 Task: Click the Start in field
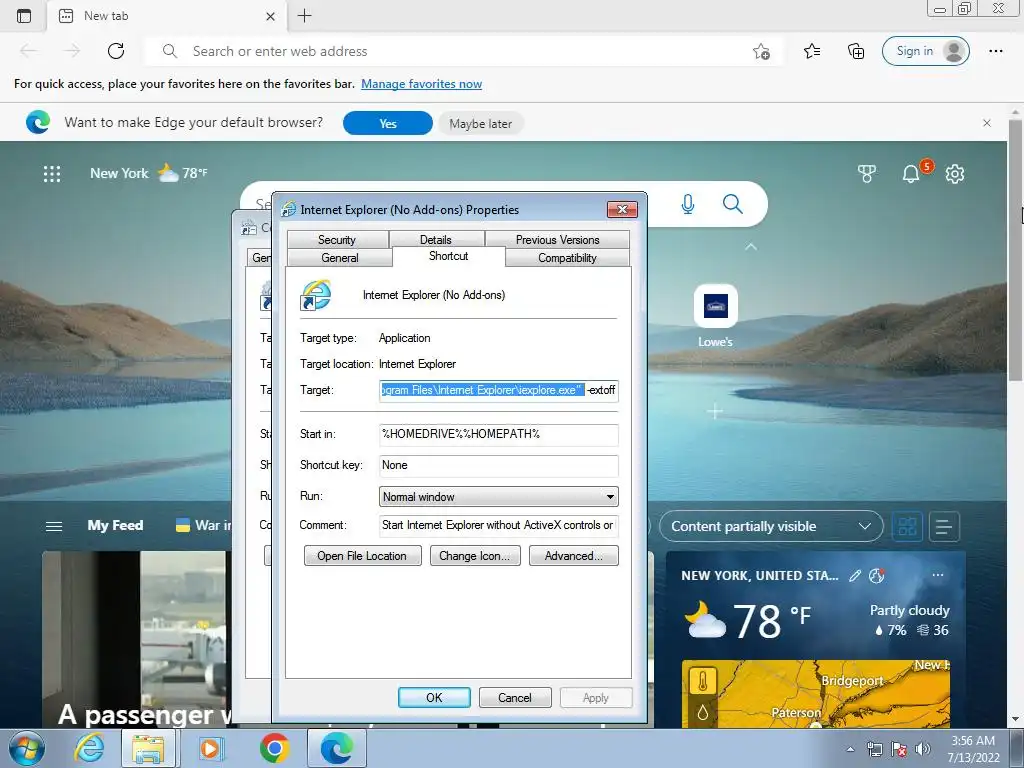tap(498, 434)
